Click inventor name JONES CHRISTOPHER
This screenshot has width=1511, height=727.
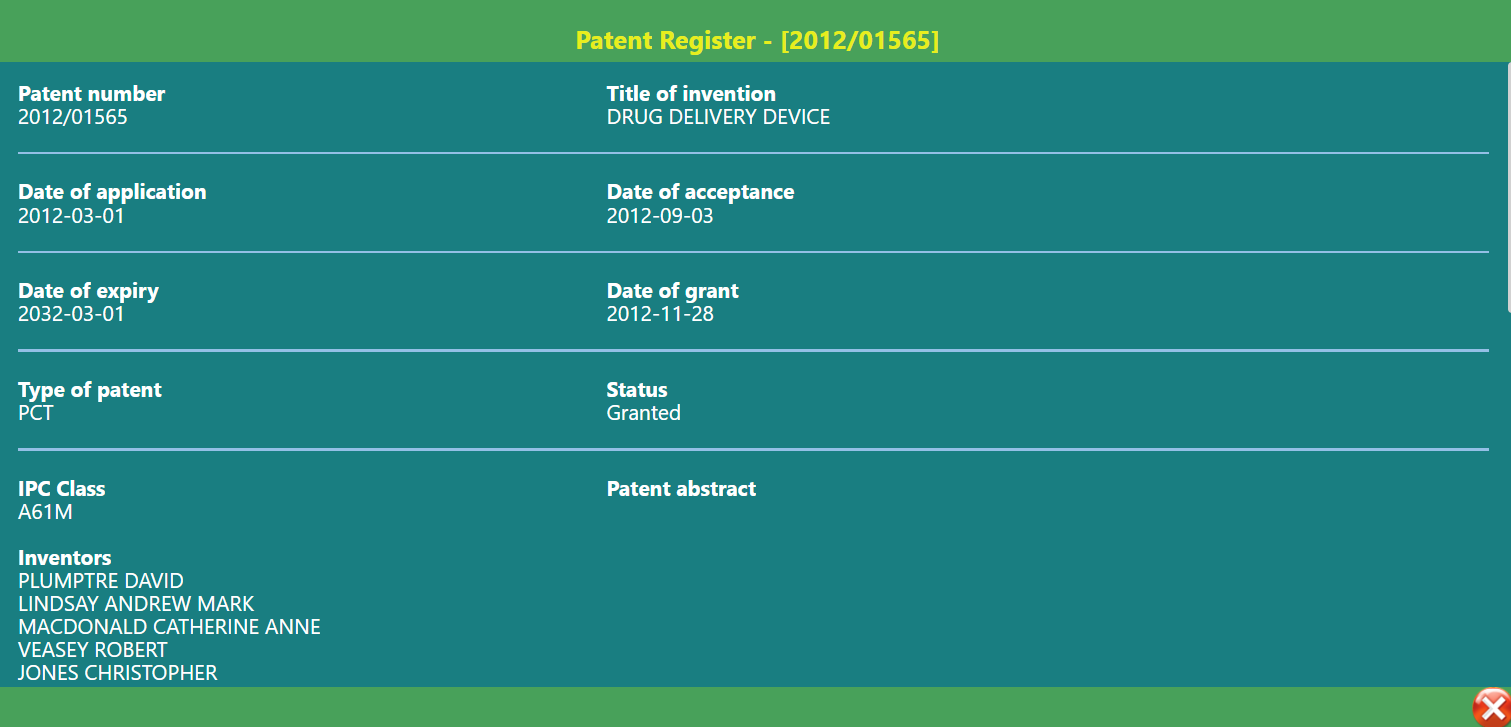[118, 672]
